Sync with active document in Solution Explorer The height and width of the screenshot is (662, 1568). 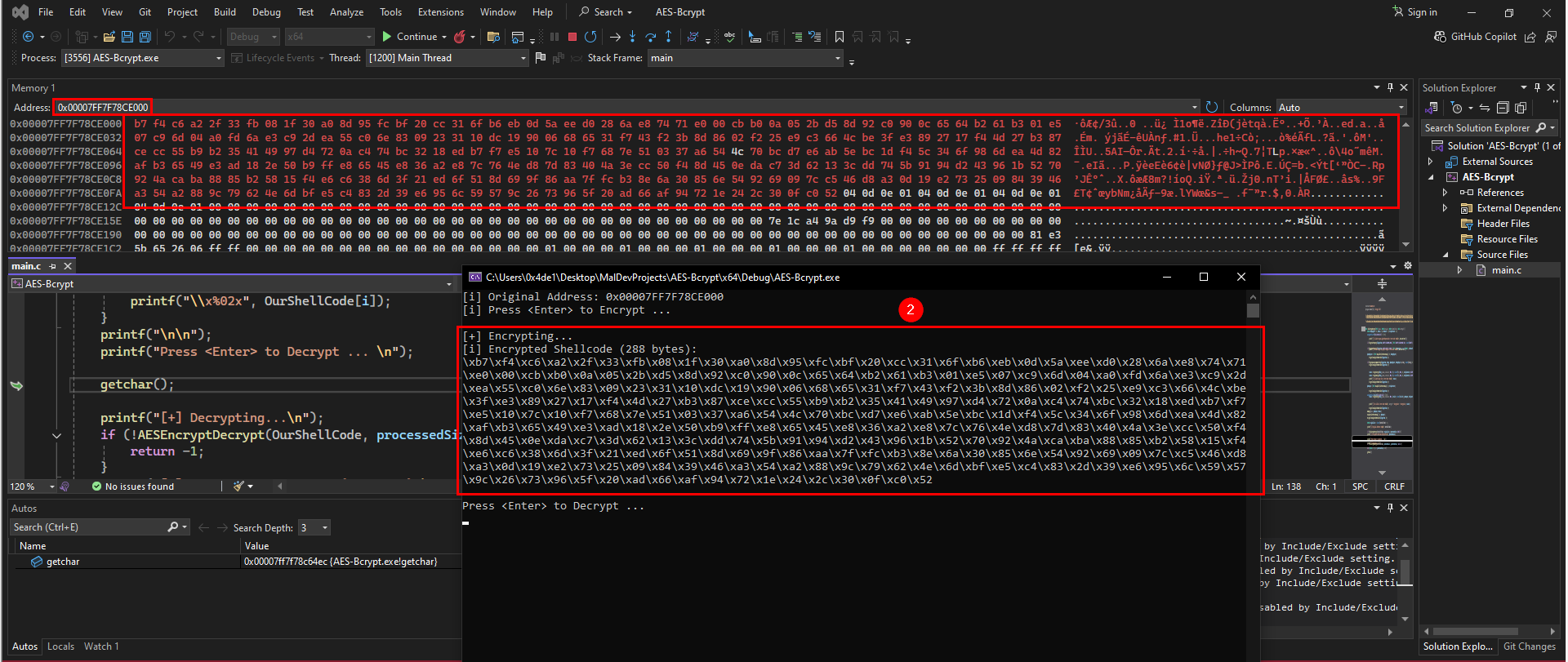[1485, 108]
